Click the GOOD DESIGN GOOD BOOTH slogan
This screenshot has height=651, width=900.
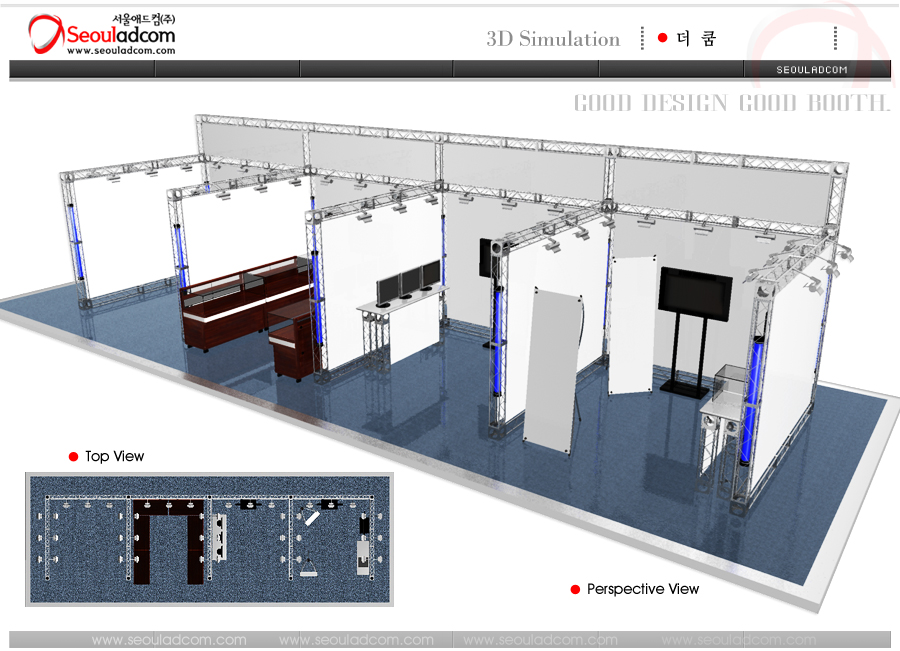point(731,103)
